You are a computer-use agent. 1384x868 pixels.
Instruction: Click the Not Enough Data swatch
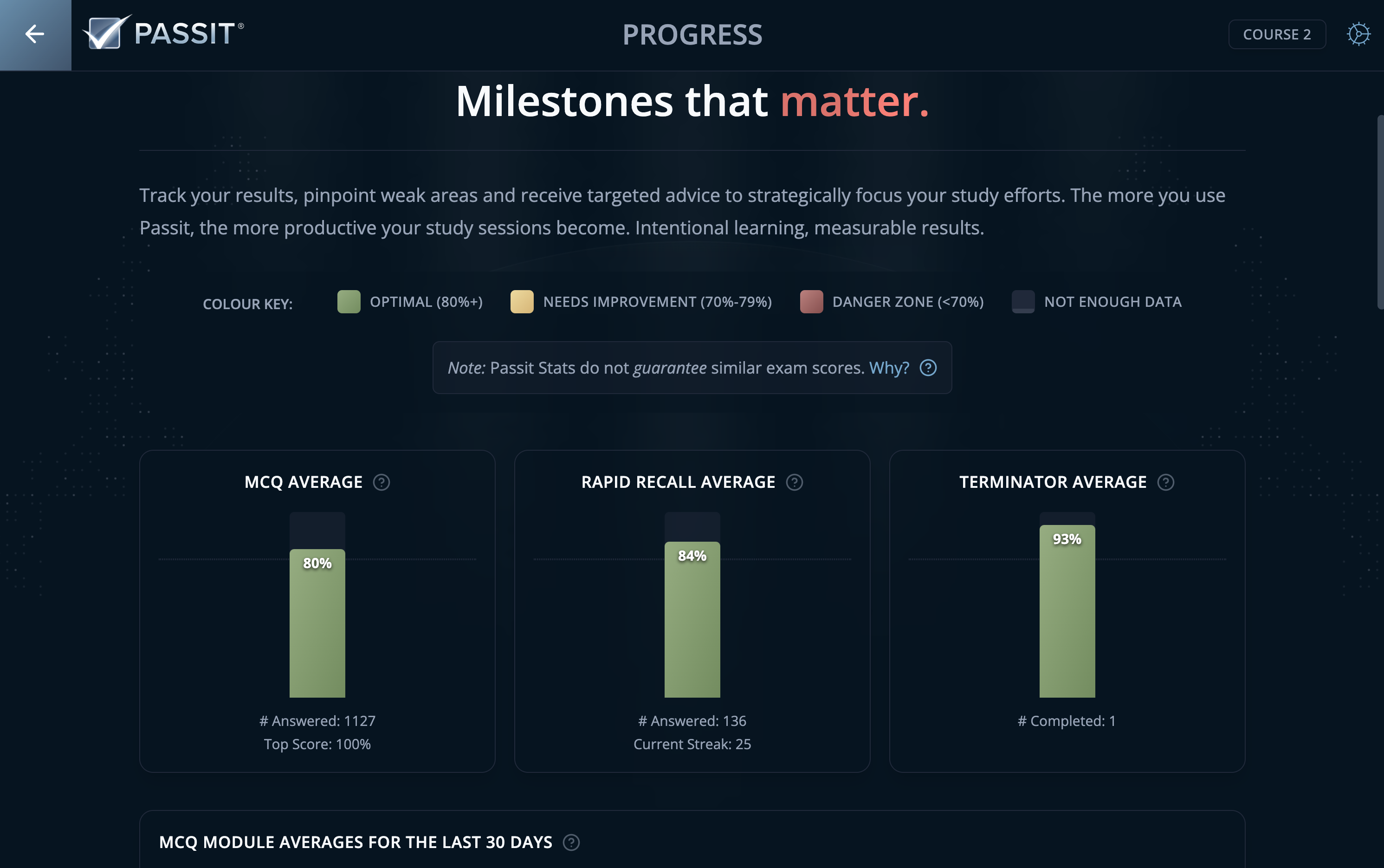tap(1023, 302)
